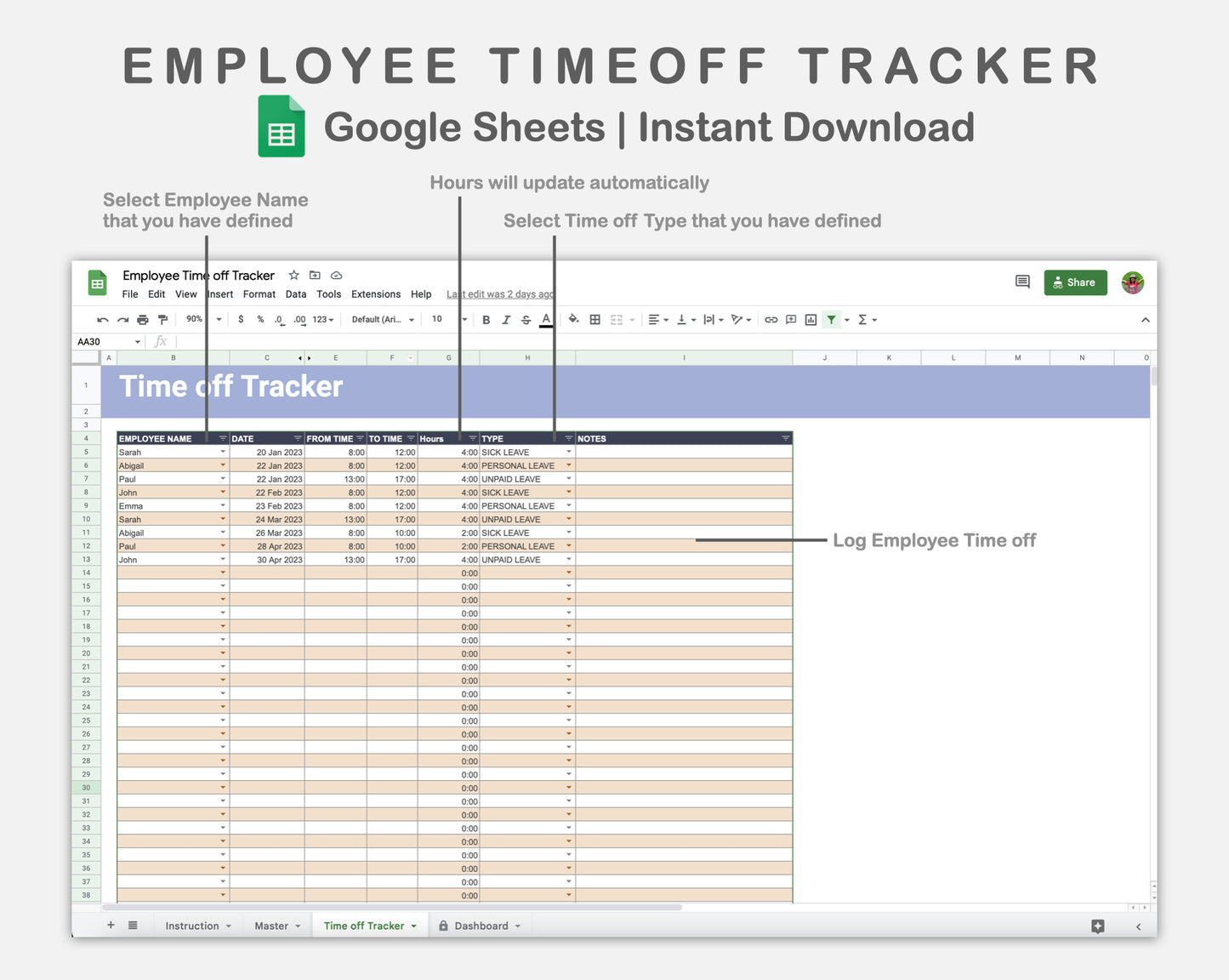Open the Extensions menu
This screenshot has height=980, width=1229.
click(375, 294)
